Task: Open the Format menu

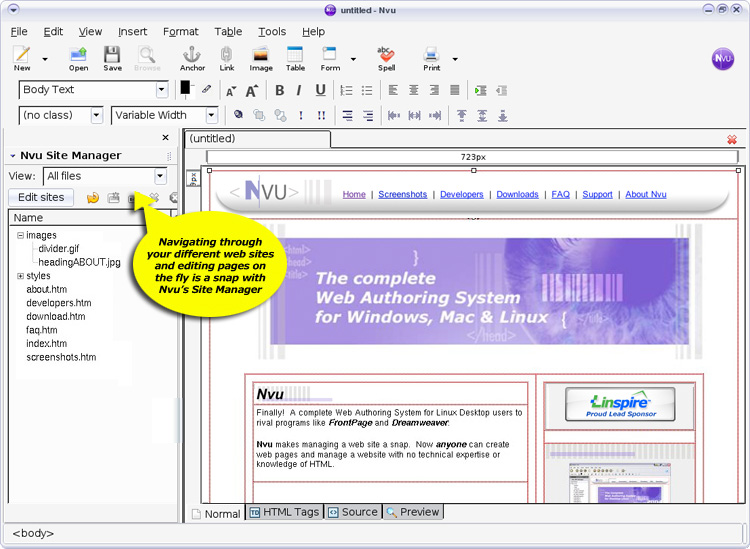Action: coord(180,32)
